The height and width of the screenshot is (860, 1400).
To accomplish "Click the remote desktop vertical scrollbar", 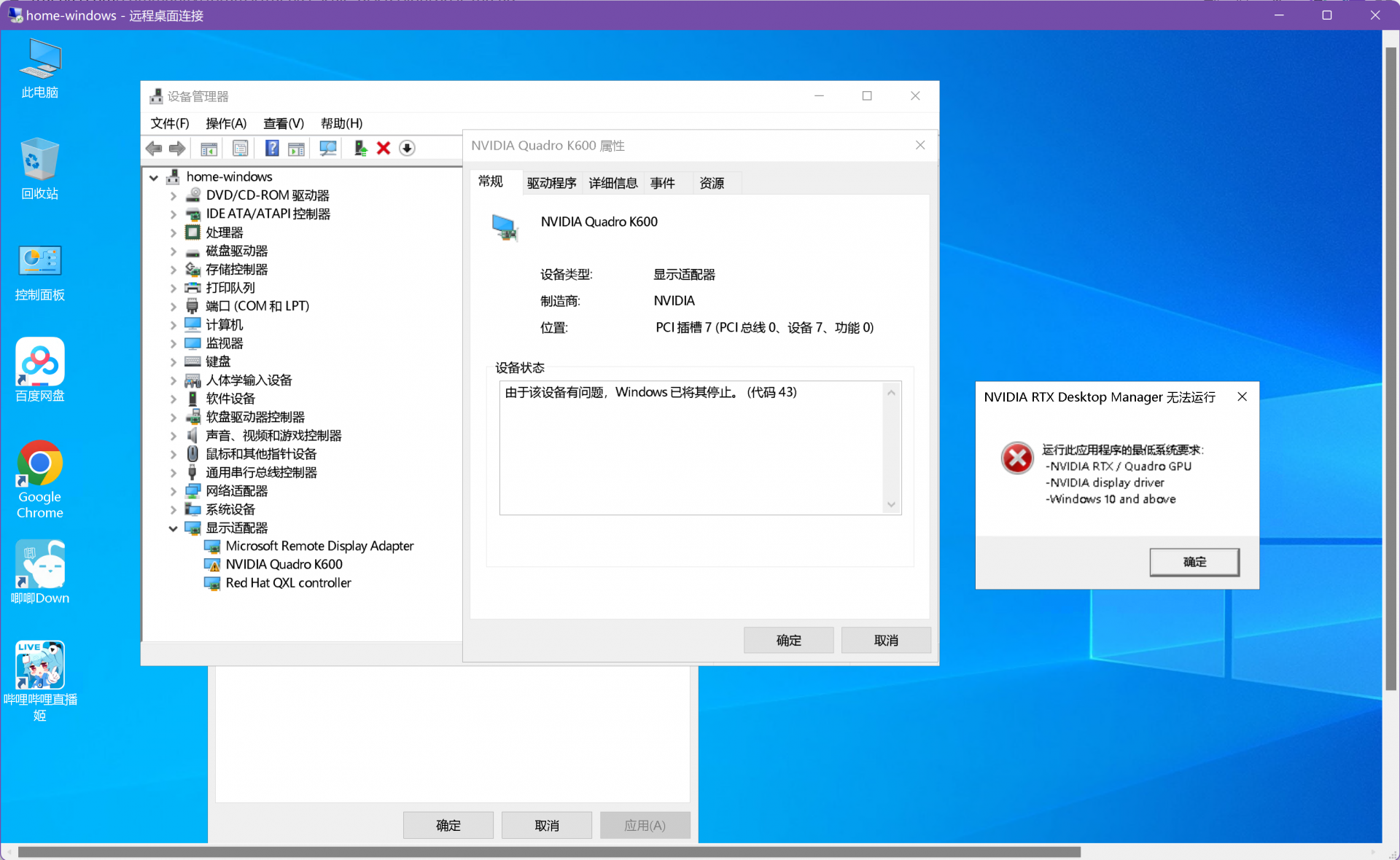I will coord(1391,368).
